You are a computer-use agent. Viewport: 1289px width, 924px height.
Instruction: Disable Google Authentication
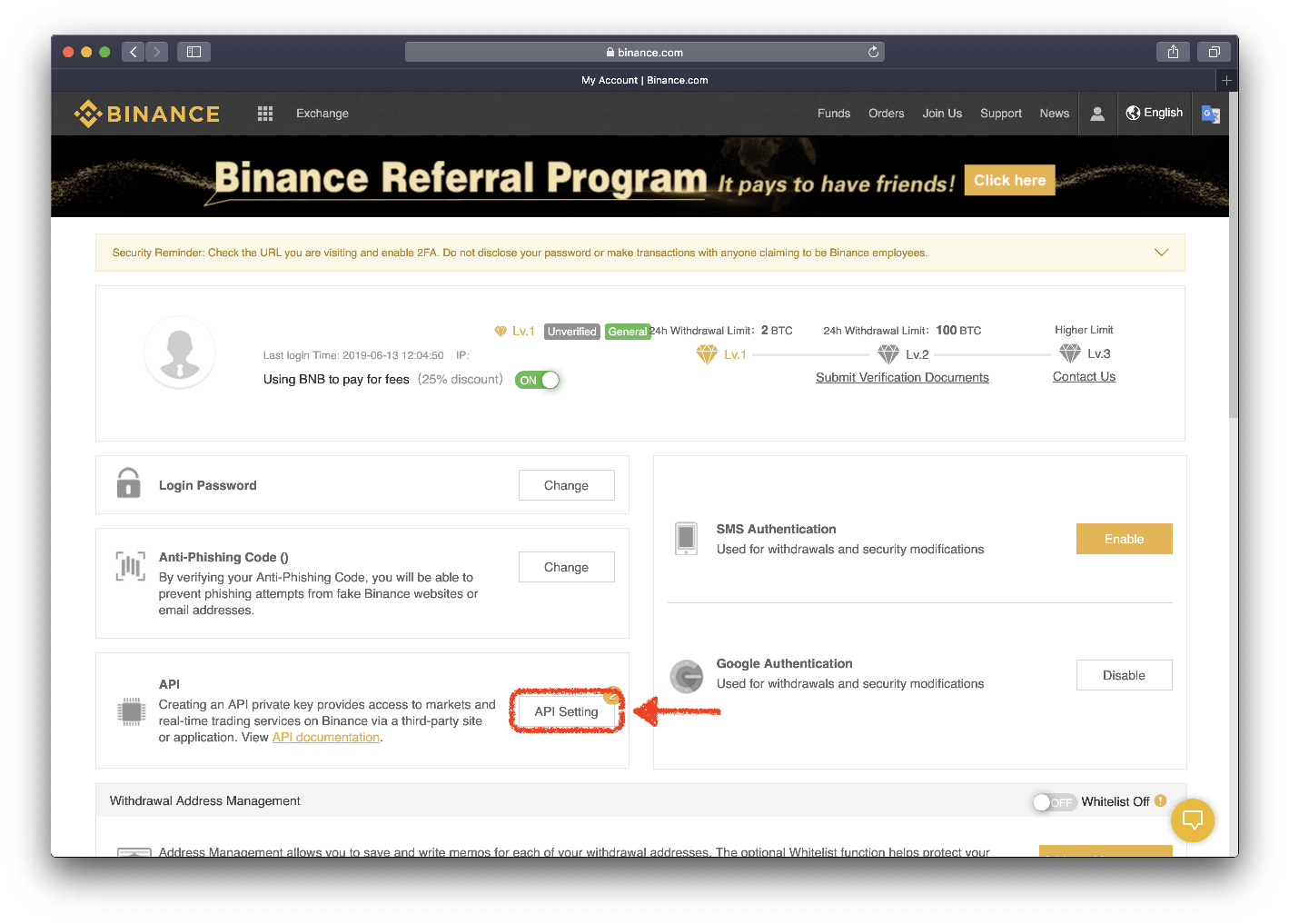coord(1125,675)
